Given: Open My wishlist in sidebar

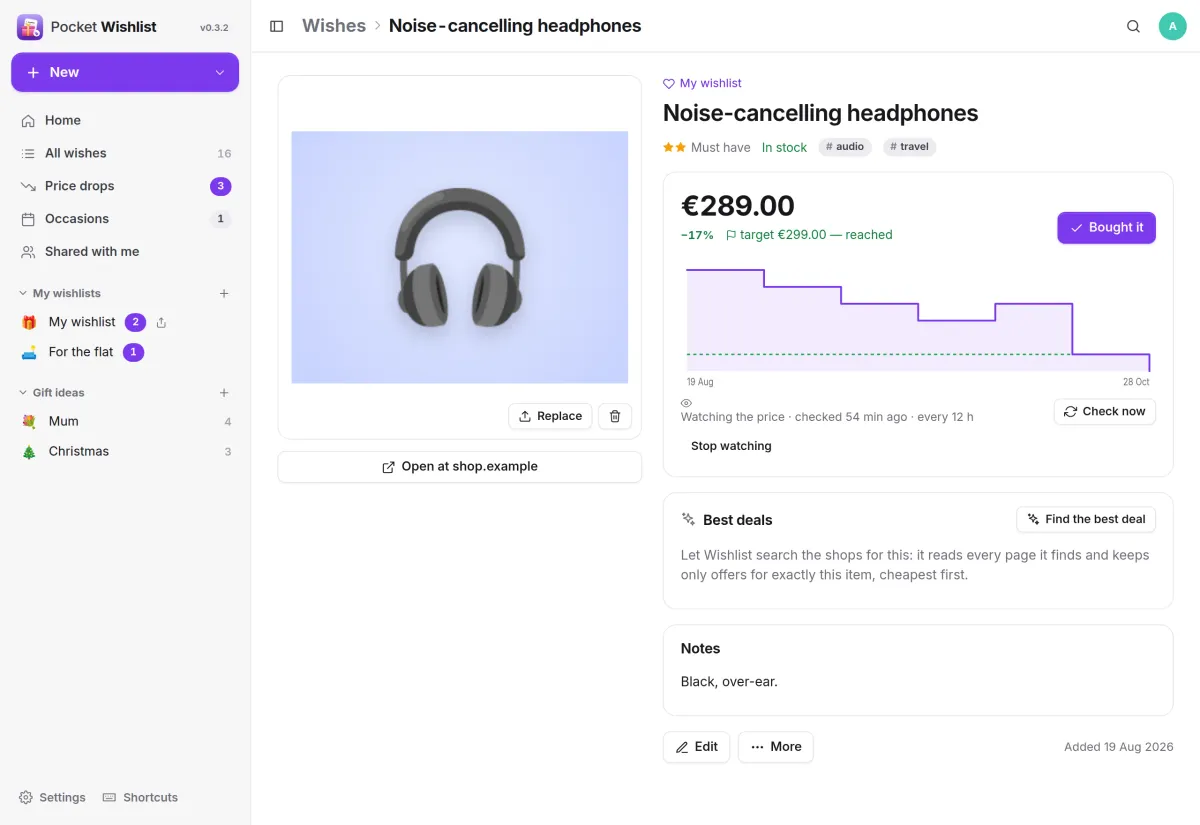Looking at the screenshot, I should (82, 322).
